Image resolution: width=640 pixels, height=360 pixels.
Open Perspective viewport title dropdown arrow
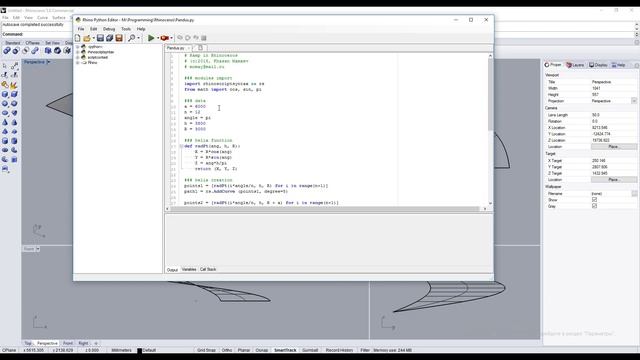pos(48,62)
